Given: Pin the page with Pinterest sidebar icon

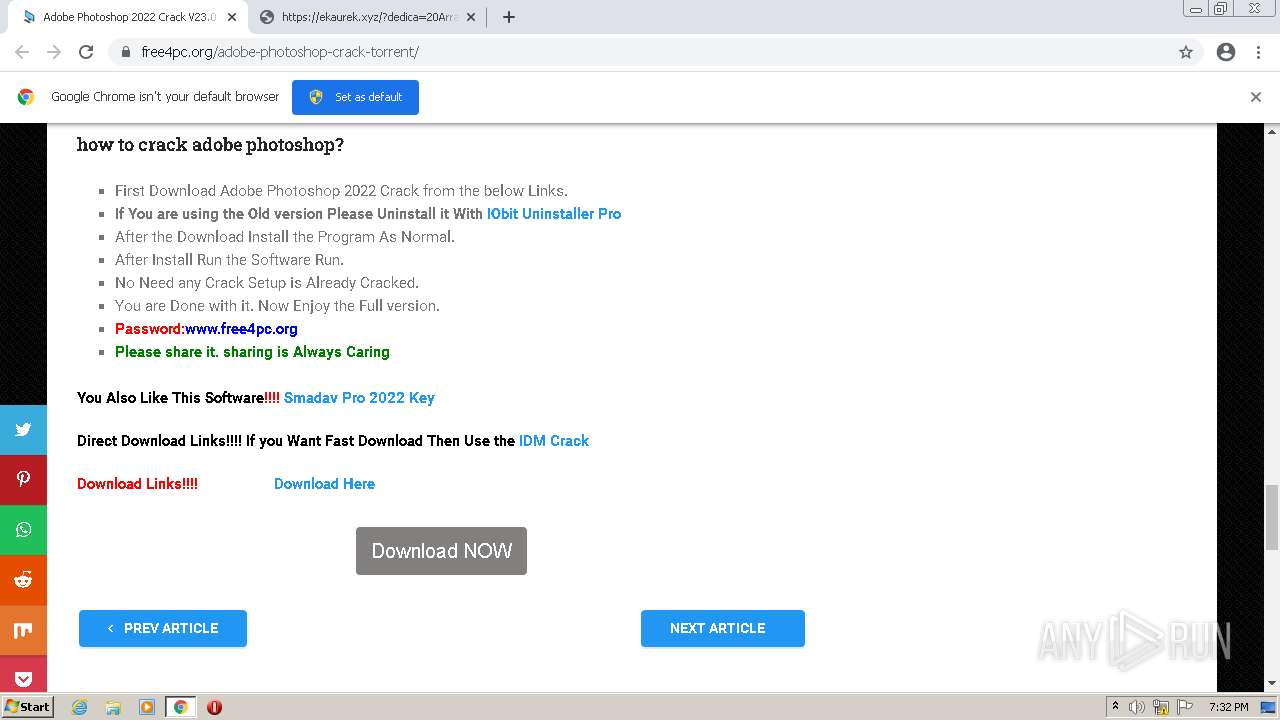Looking at the screenshot, I should click(x=23, y=480).
